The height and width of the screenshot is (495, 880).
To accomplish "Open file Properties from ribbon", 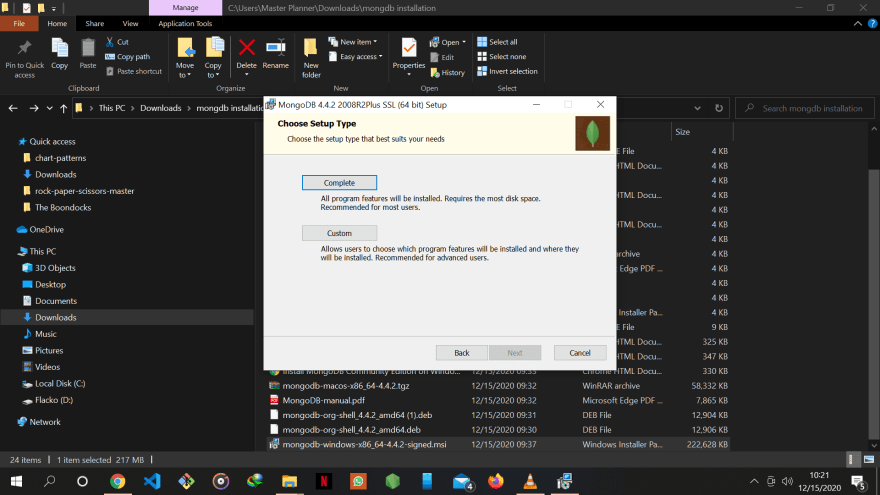I will 409,57.
